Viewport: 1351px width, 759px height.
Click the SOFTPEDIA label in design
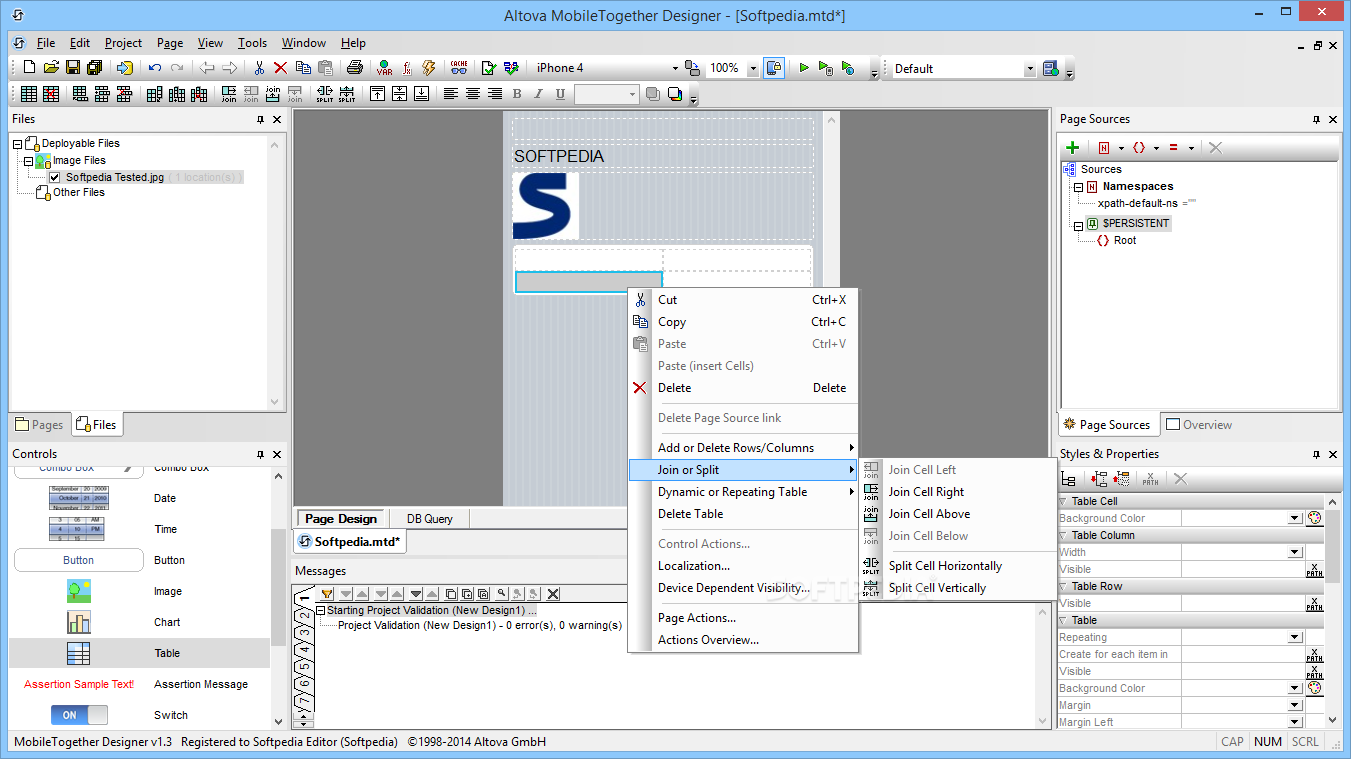point(559,156)
